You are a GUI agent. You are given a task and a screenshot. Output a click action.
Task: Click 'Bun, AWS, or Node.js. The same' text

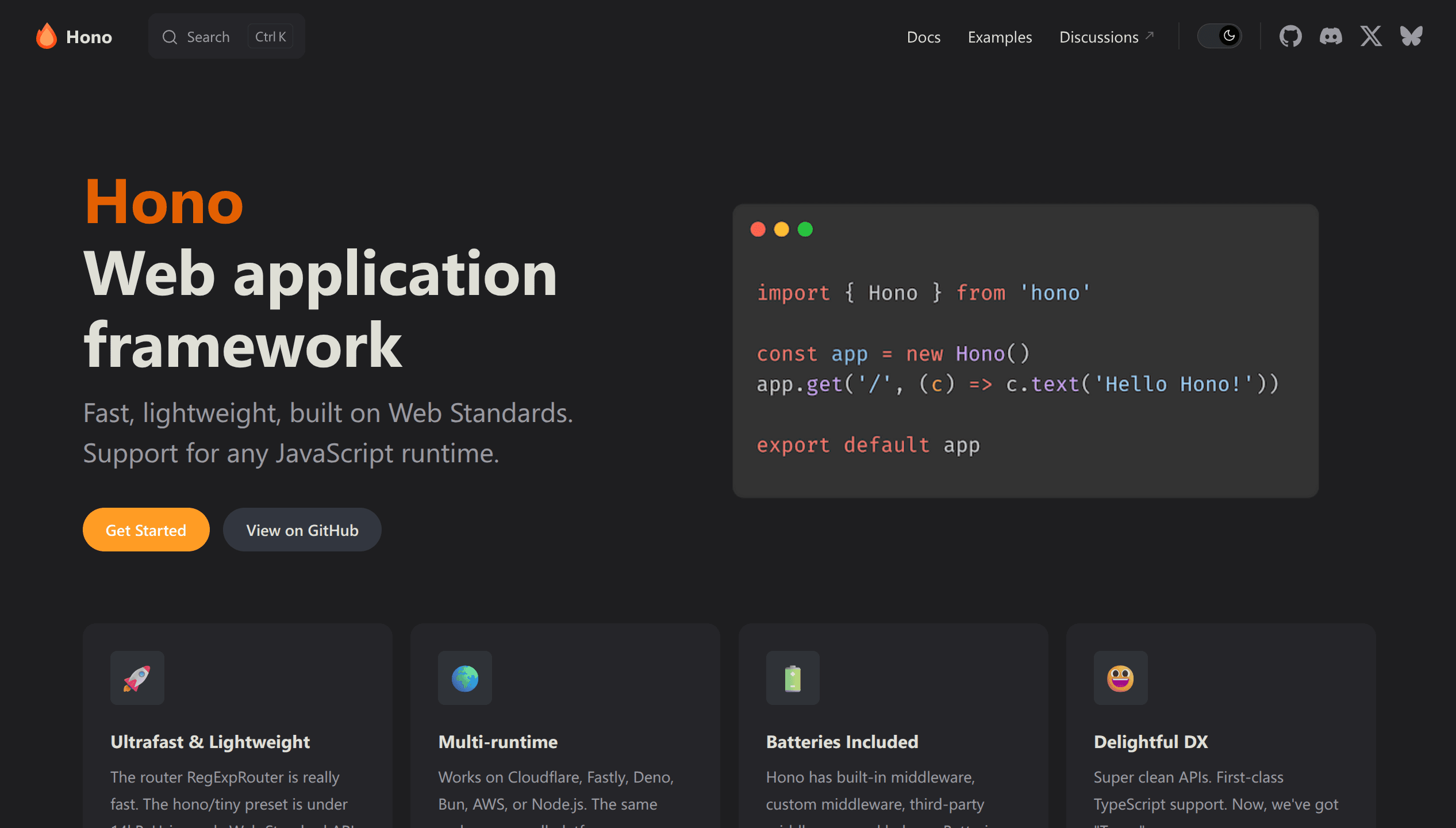[548, 804]
